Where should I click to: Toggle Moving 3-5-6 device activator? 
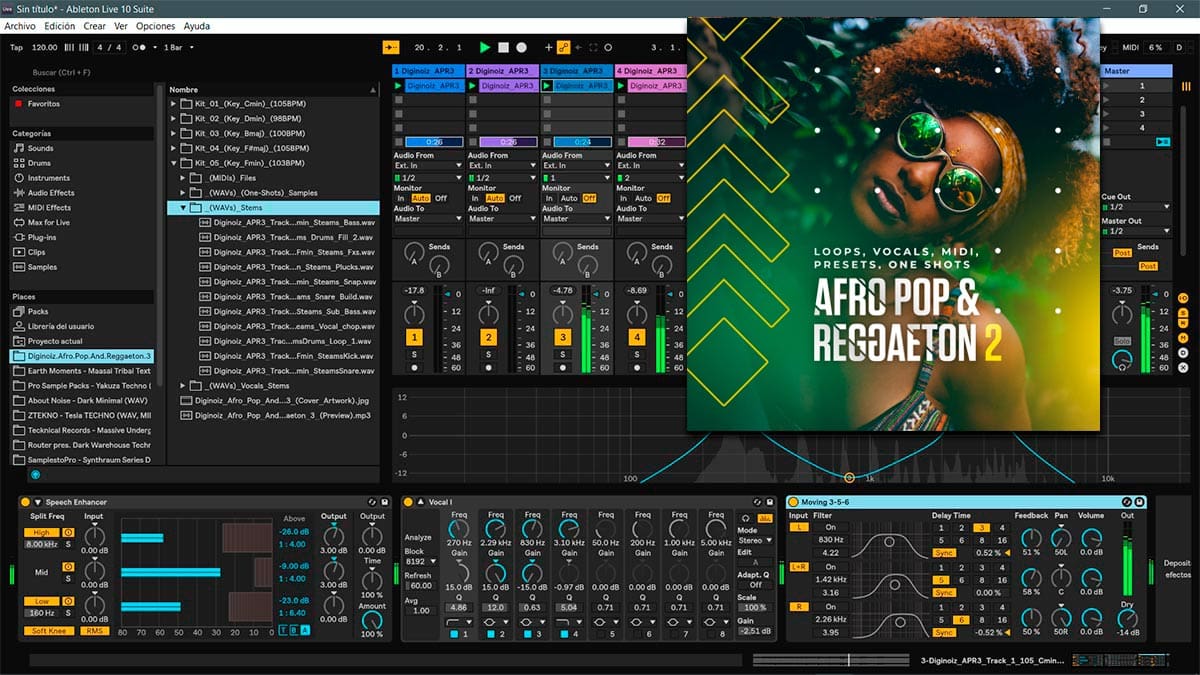pos(794,502)
